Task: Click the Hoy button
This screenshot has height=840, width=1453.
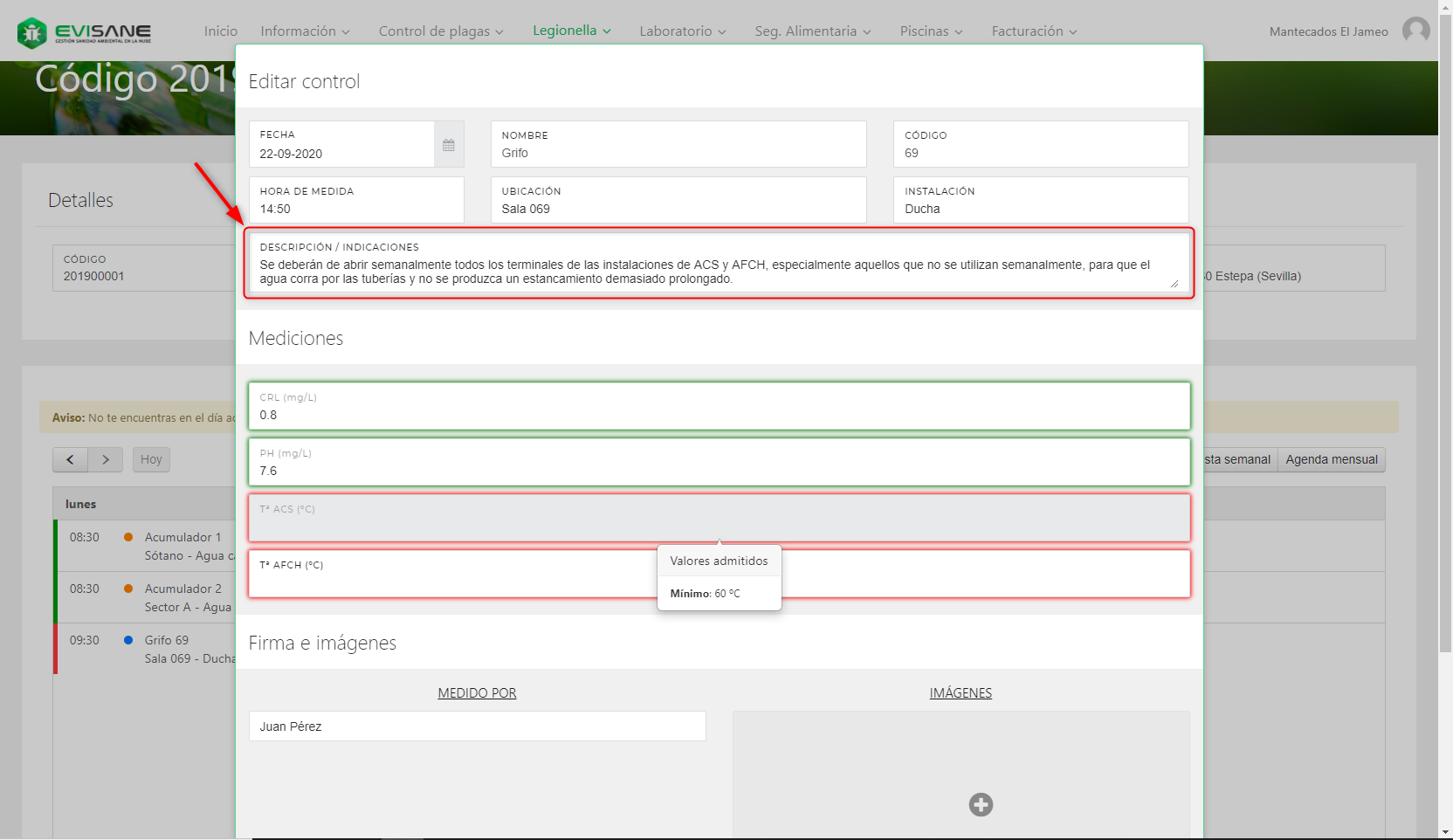Action: click(x=151, y=459)
